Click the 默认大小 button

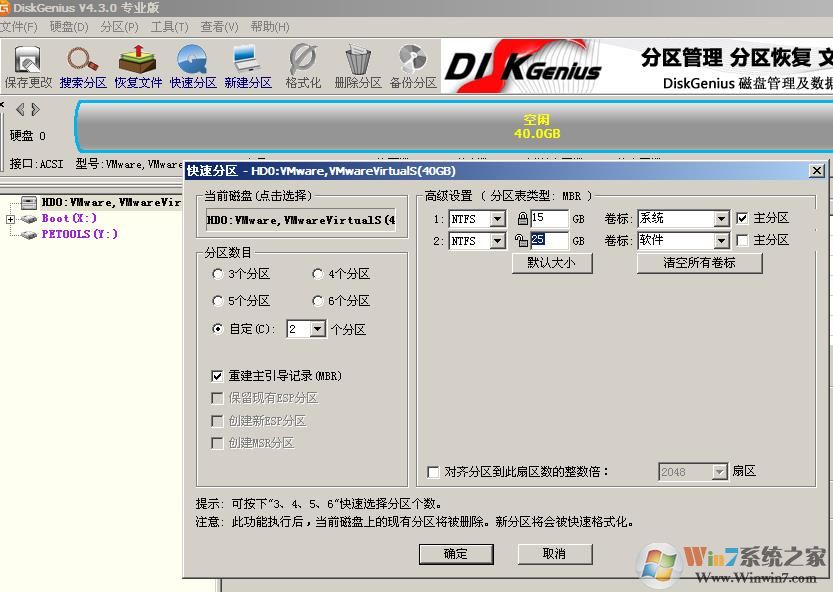coord(552,263)
